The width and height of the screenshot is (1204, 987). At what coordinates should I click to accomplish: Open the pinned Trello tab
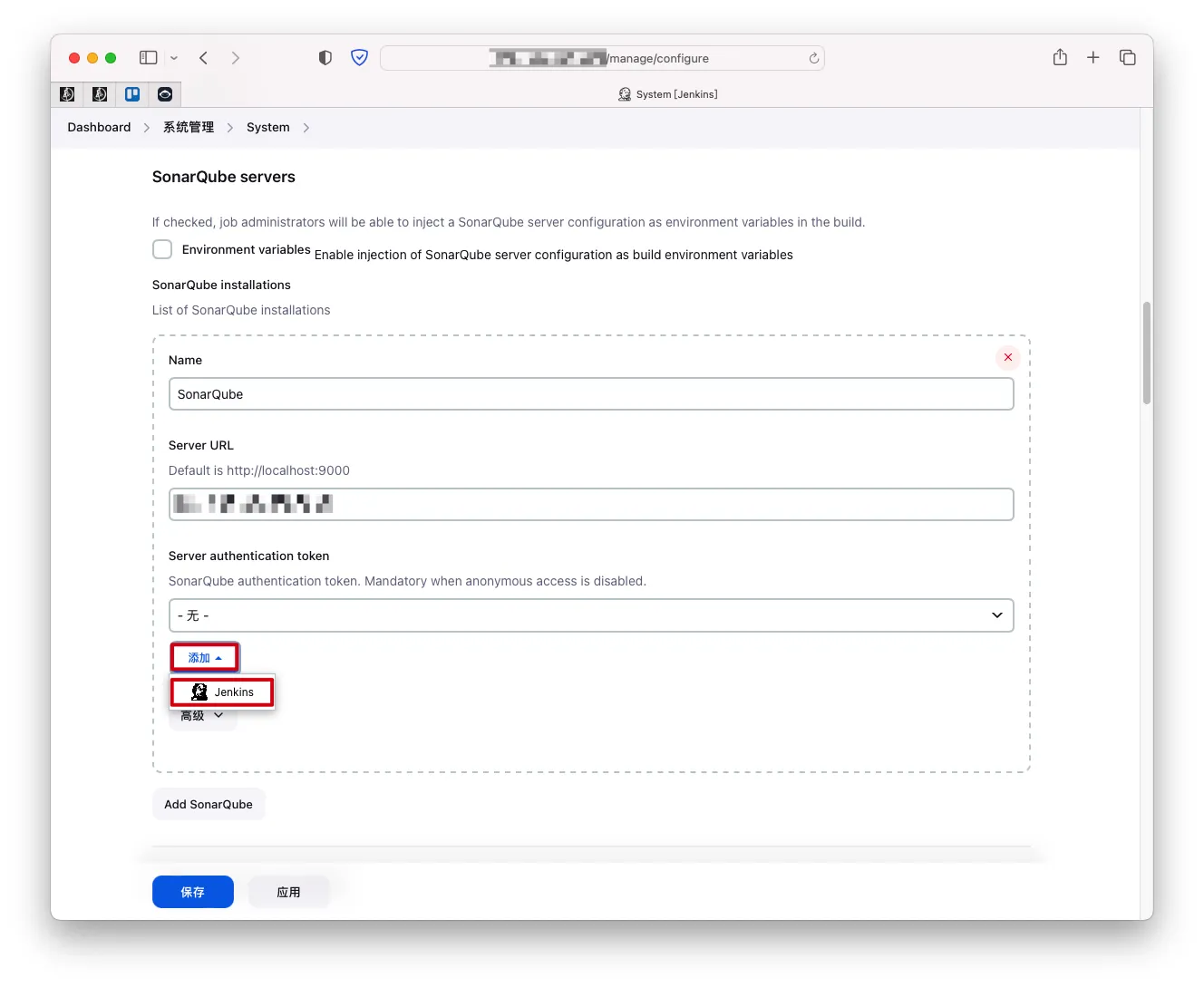(x=132, y=93)
